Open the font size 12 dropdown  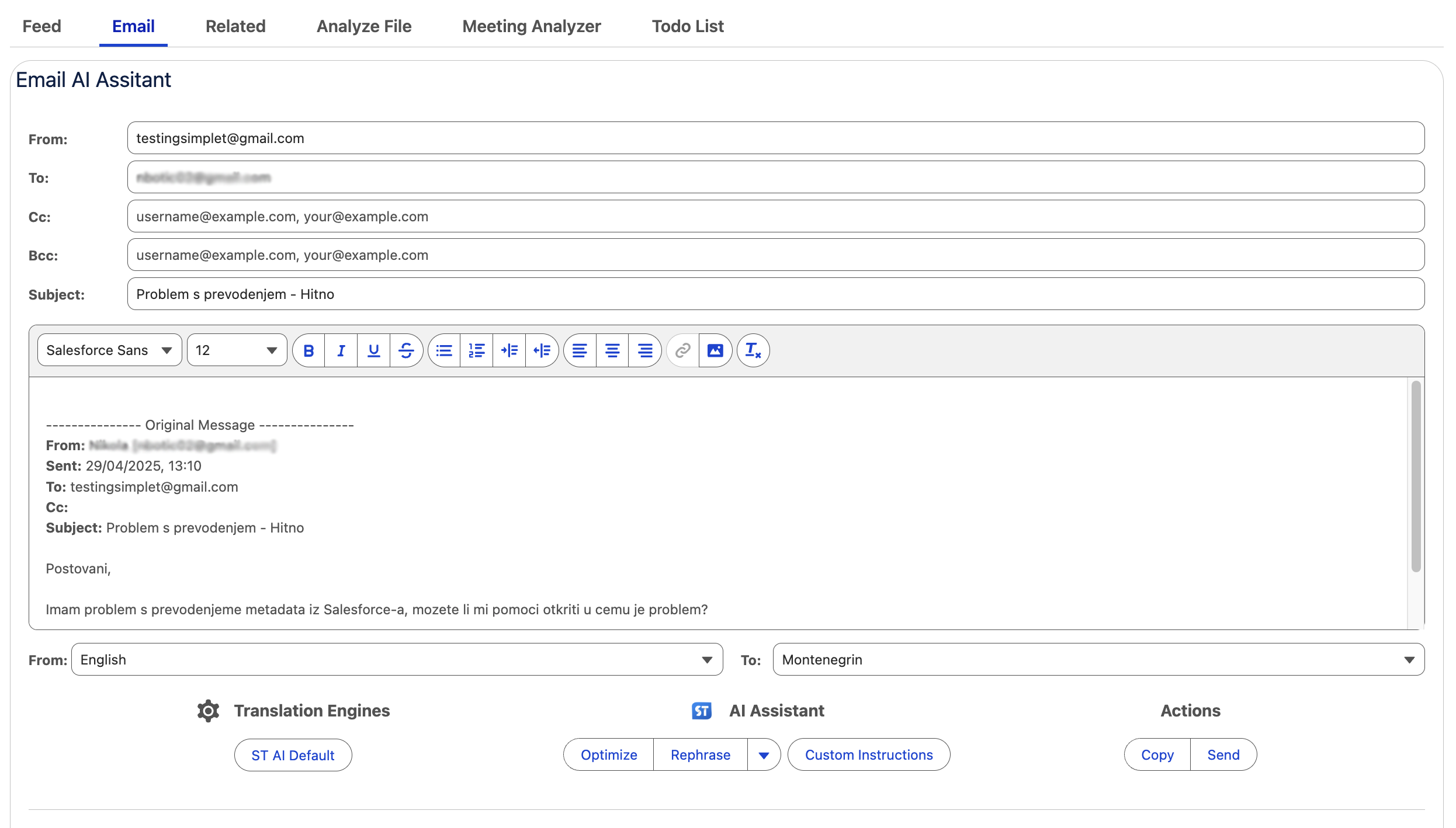pyautogui.click(x=237, y=350)
